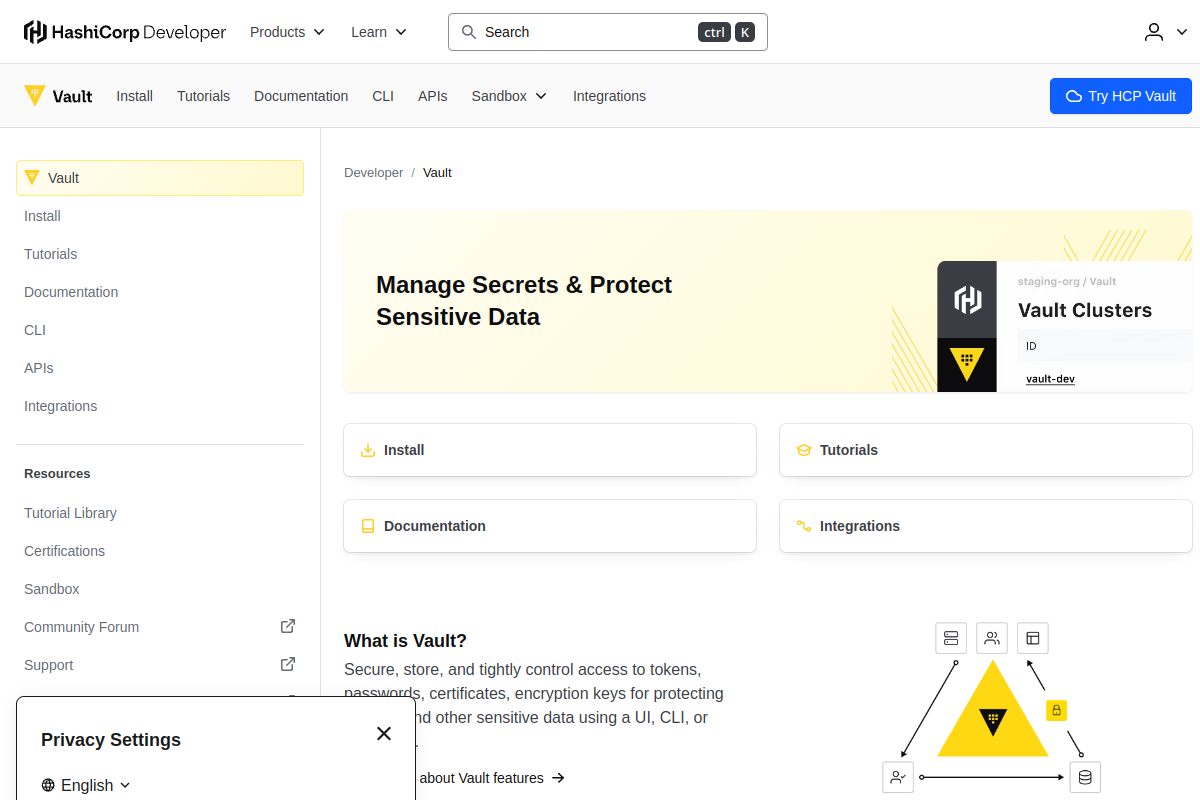Open Certifications under Resources
The width and height of the screenshot is (1200, 800).
pyautogui.click(x=160, y=551)
